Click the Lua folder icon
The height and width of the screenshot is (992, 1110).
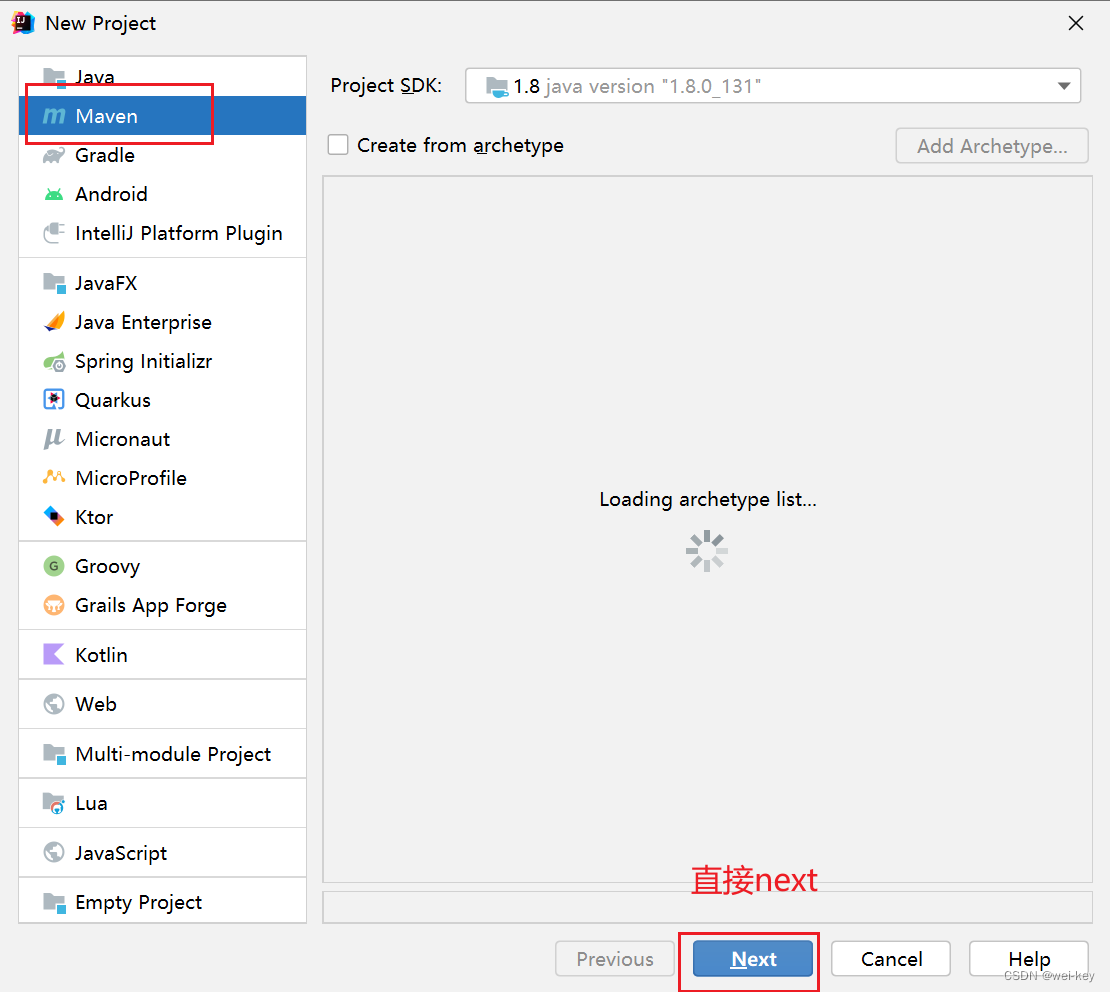point(55,804)
